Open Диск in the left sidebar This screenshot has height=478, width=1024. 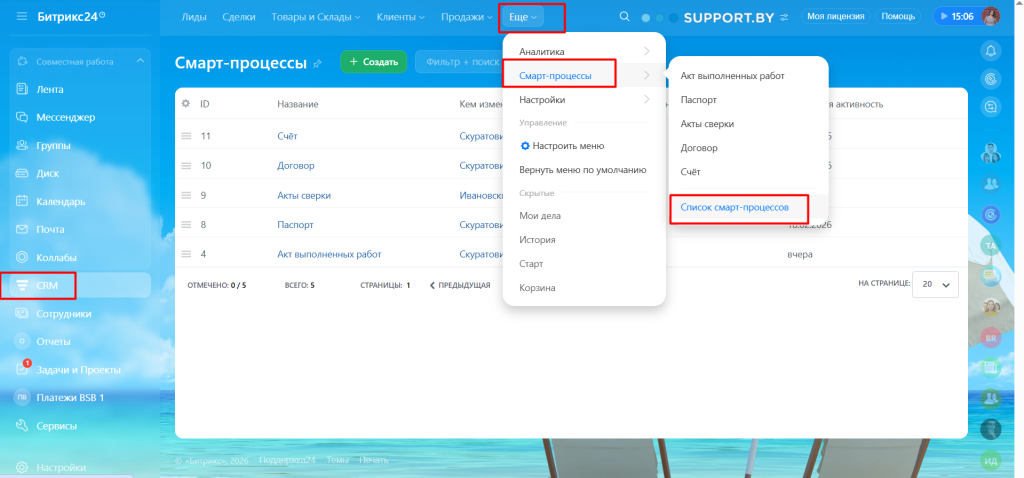pyautogui.click(x=47, y=173)
